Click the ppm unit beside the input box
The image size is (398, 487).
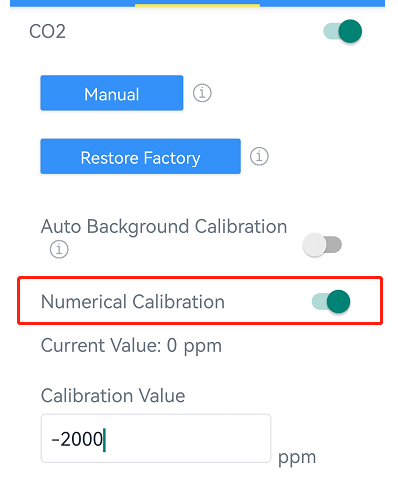(297, 457)
